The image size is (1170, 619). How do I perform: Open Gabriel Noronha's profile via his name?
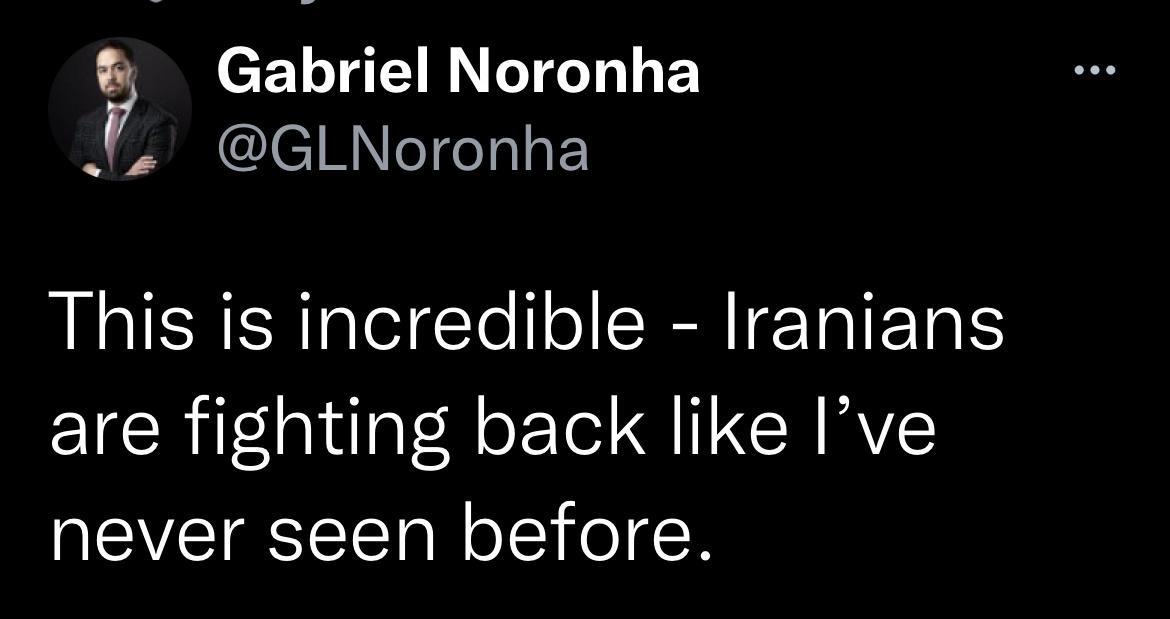tap(459, 71)
